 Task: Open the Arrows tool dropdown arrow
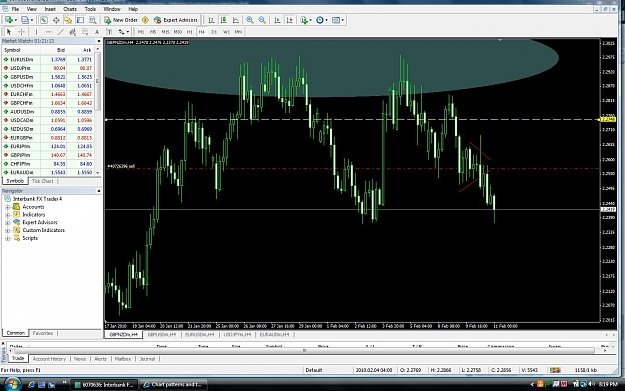click(x=128, y=32)
